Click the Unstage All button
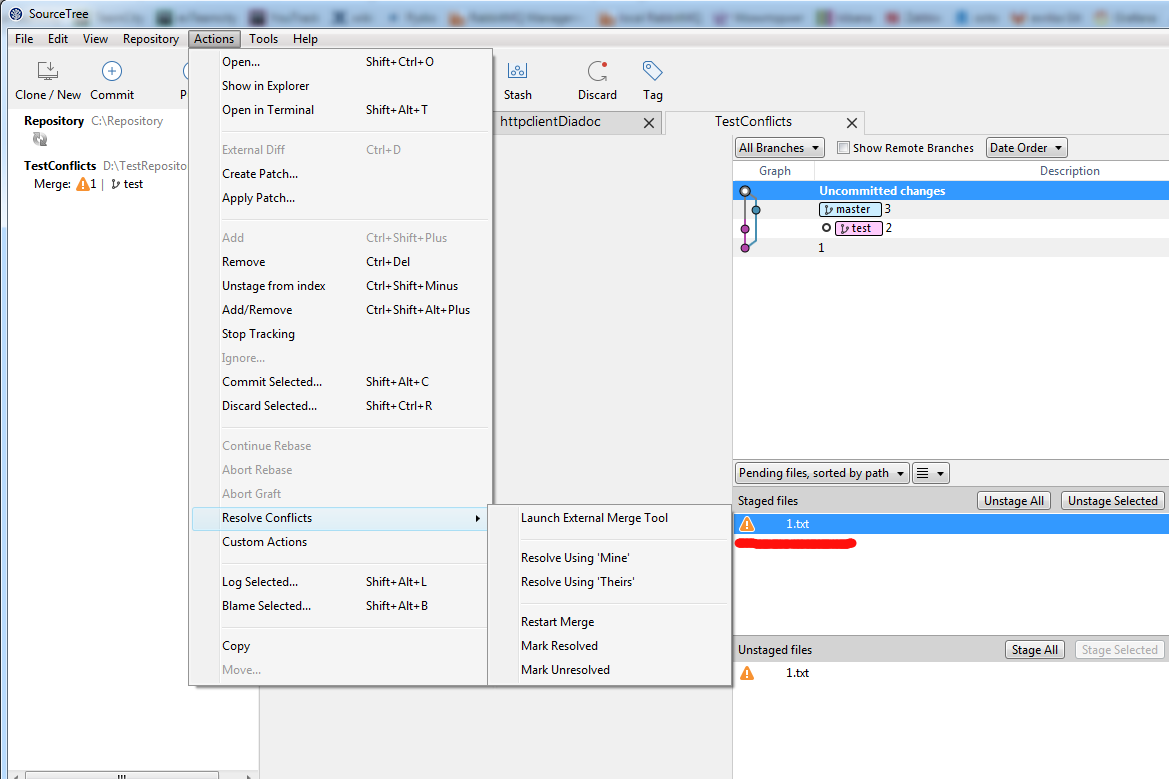The image size is (1169, 779). point(1013,501)
